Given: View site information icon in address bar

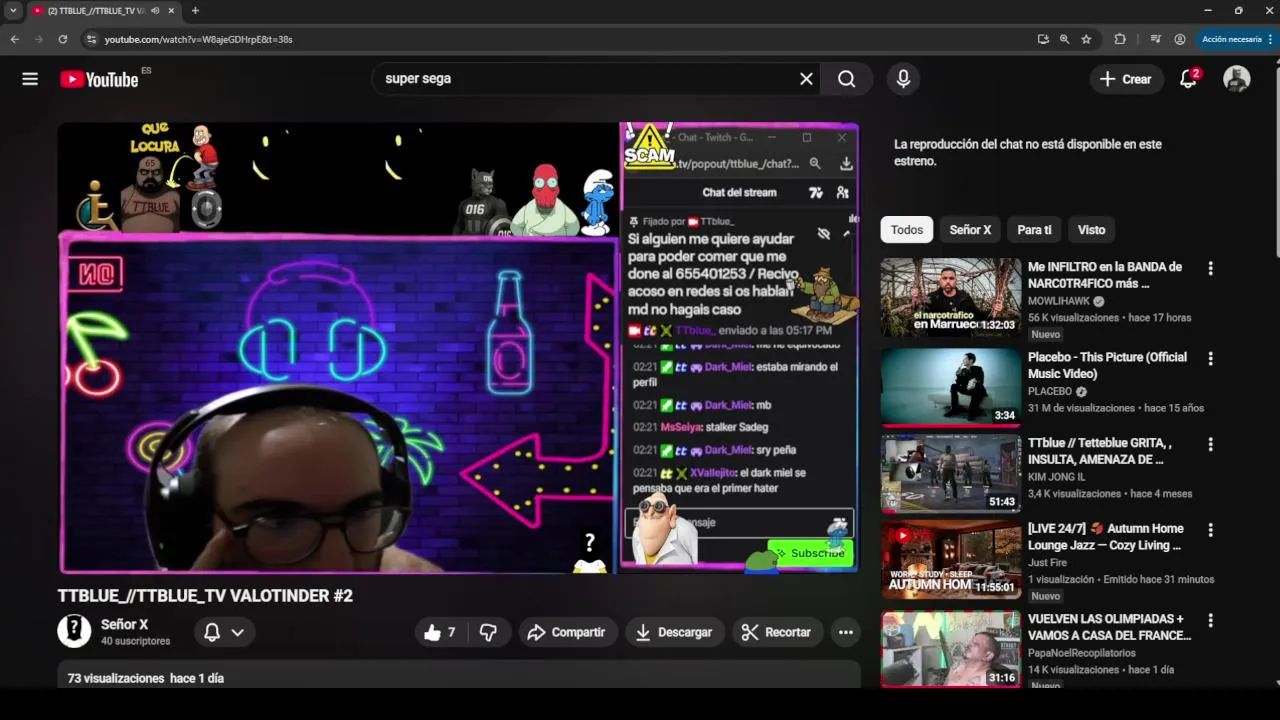Looking at the screenshot, I should 91,39.
